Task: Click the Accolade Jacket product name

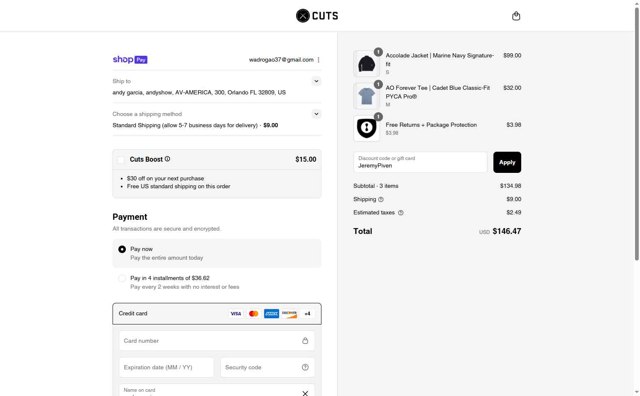Action: (x=440, y=60)
